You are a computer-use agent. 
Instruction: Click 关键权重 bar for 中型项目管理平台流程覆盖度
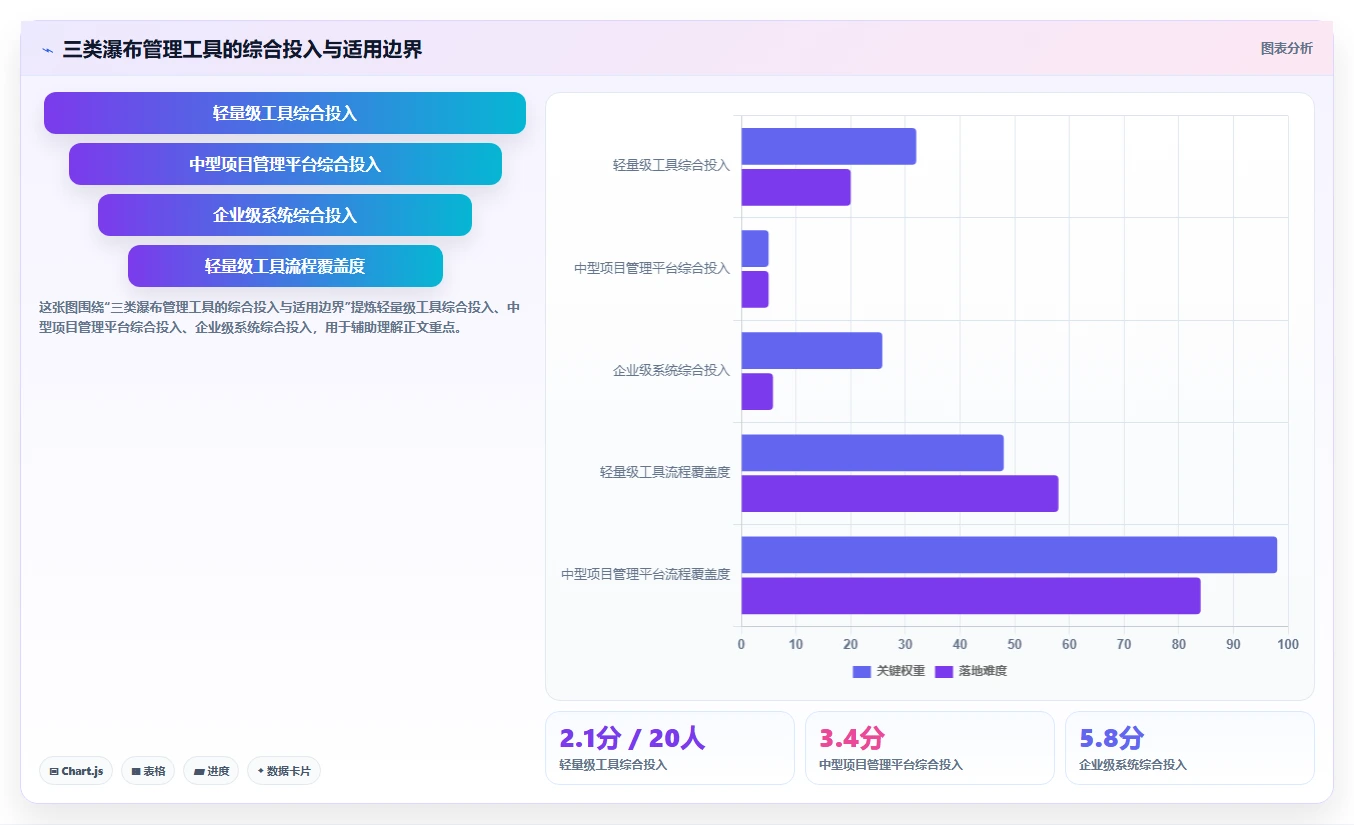(x=1009, y=555)
